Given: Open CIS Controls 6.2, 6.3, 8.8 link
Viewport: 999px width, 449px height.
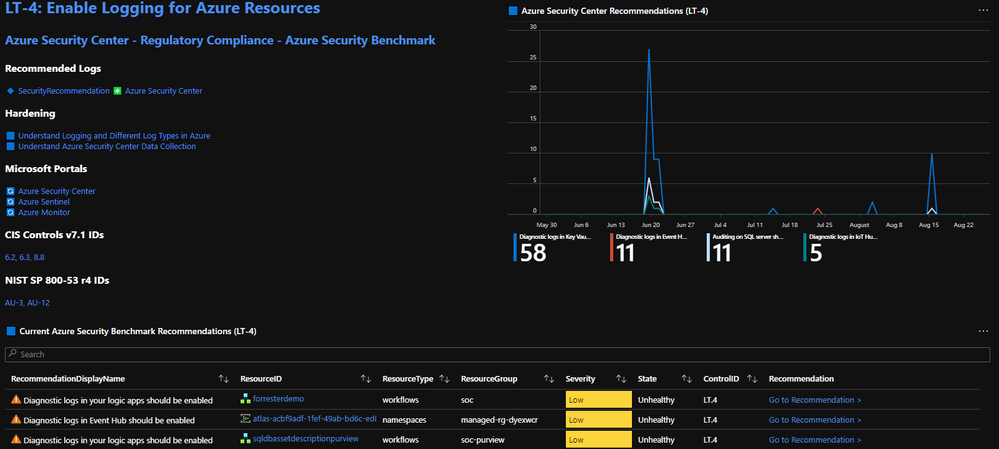Looking at the screenshot, I should (x=25, y=257).
